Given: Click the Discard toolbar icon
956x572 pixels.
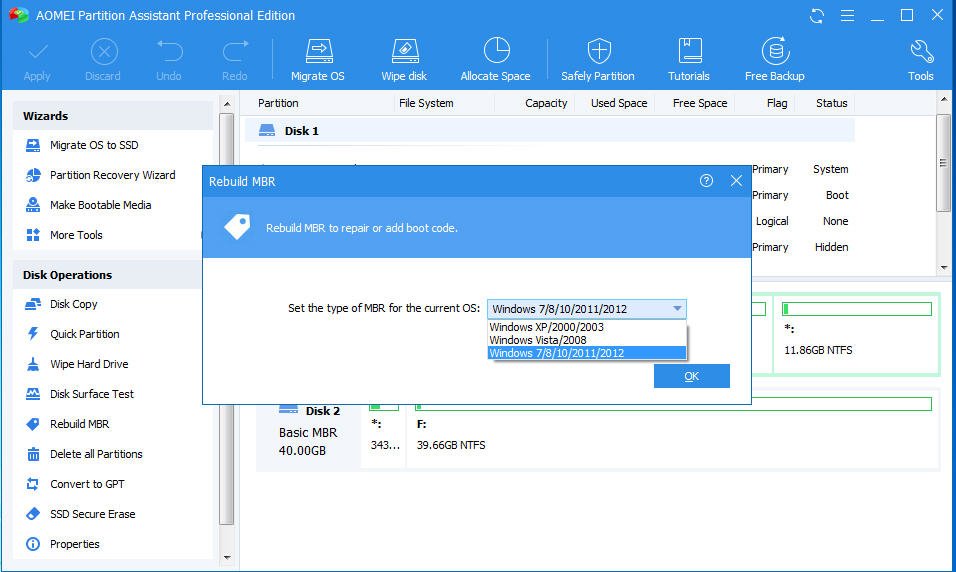Looking at the screenshot, I should tap(104, 52).
